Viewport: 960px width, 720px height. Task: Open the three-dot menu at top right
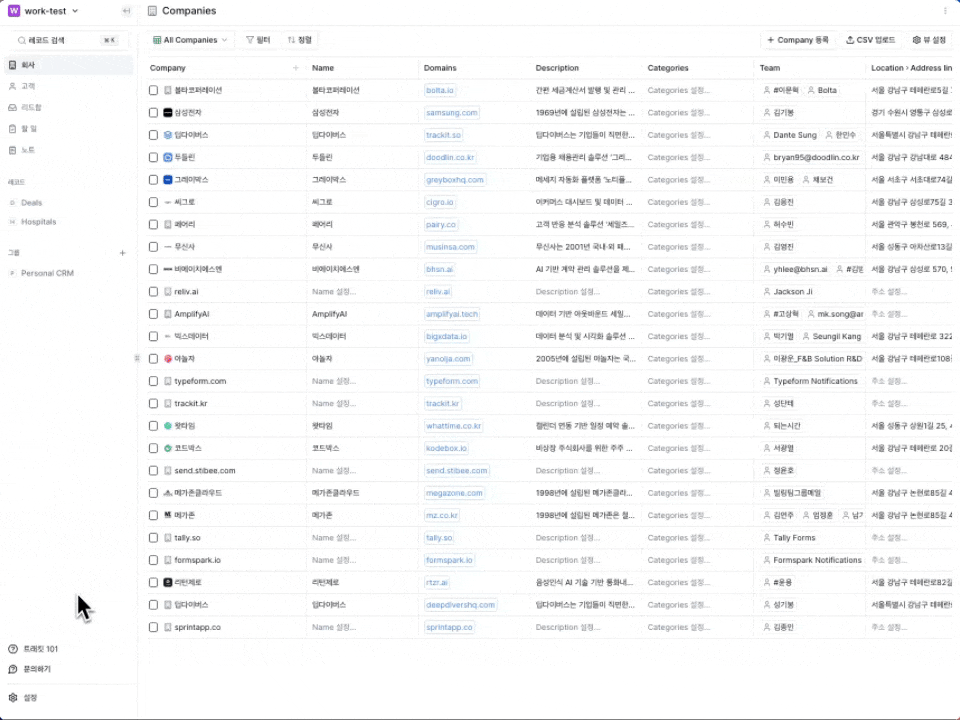946,11
